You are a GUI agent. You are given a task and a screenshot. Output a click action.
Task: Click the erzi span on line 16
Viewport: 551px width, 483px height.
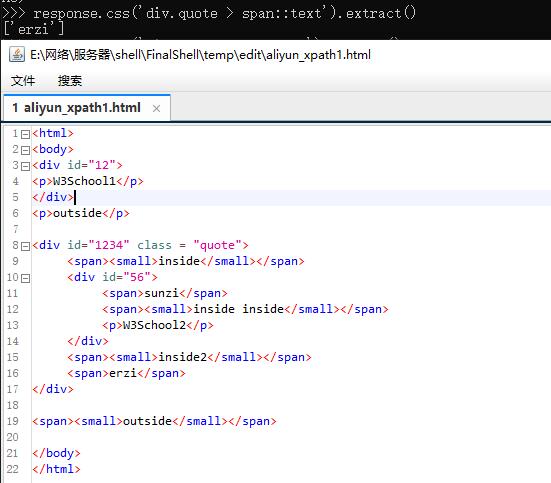pos(127,373)
